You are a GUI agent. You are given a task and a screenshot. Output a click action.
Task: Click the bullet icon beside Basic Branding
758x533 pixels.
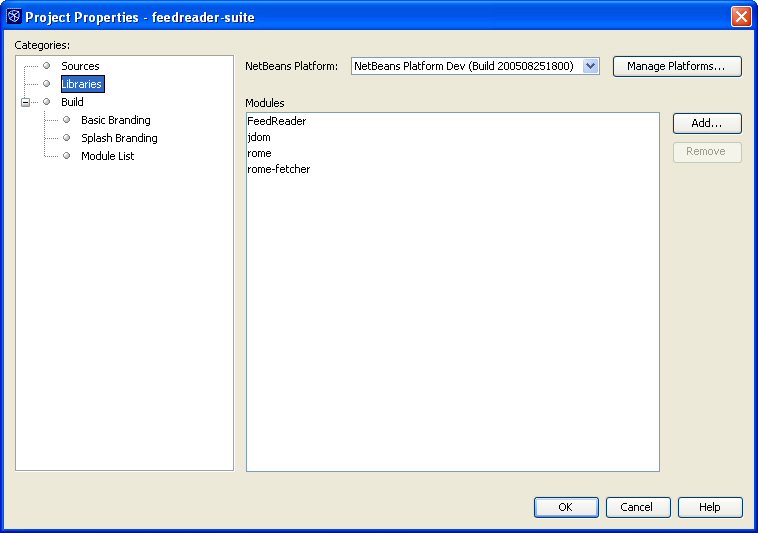pos(67,119)
